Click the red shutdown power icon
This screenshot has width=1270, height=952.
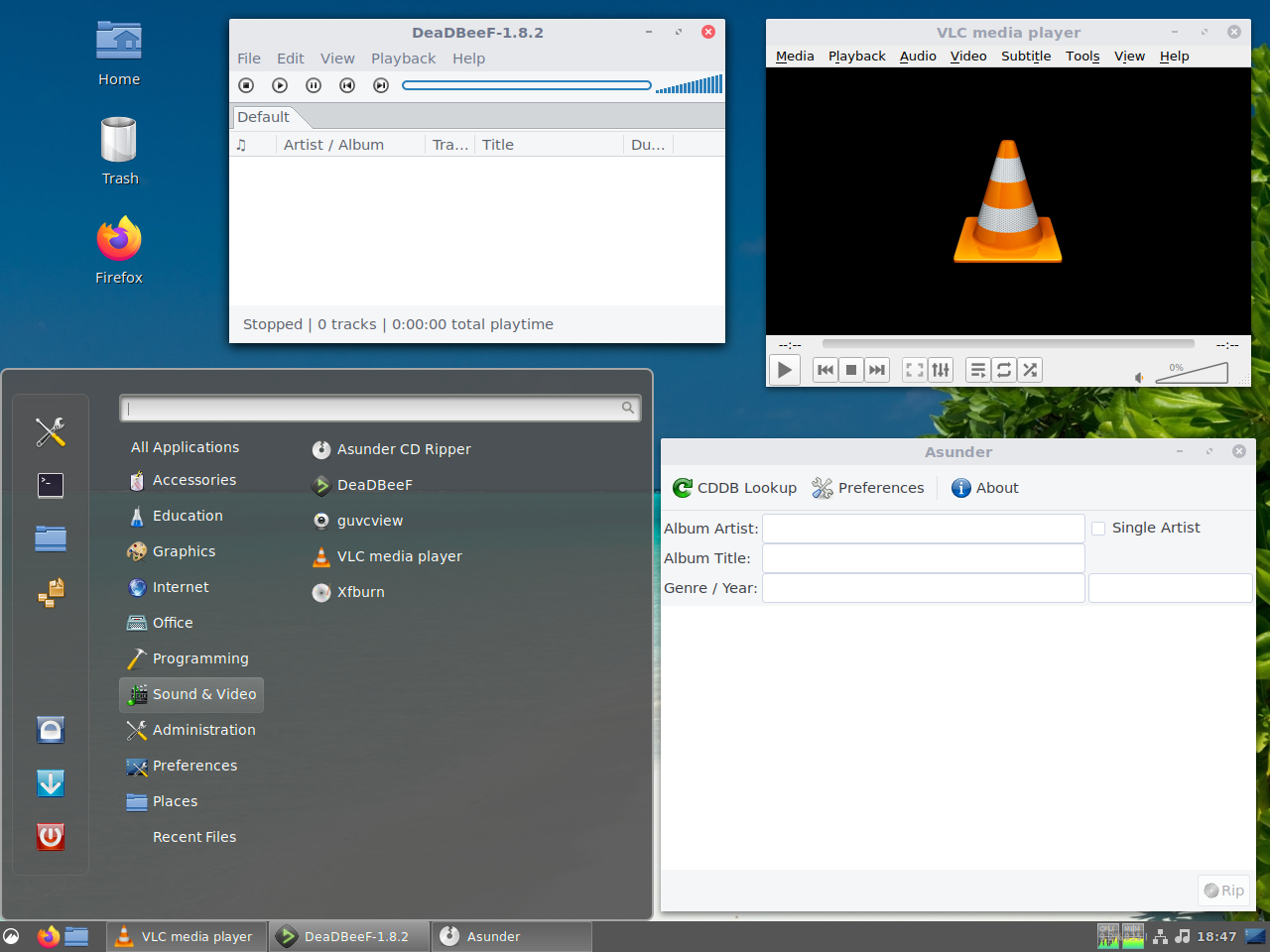click(x=51, y=837)
